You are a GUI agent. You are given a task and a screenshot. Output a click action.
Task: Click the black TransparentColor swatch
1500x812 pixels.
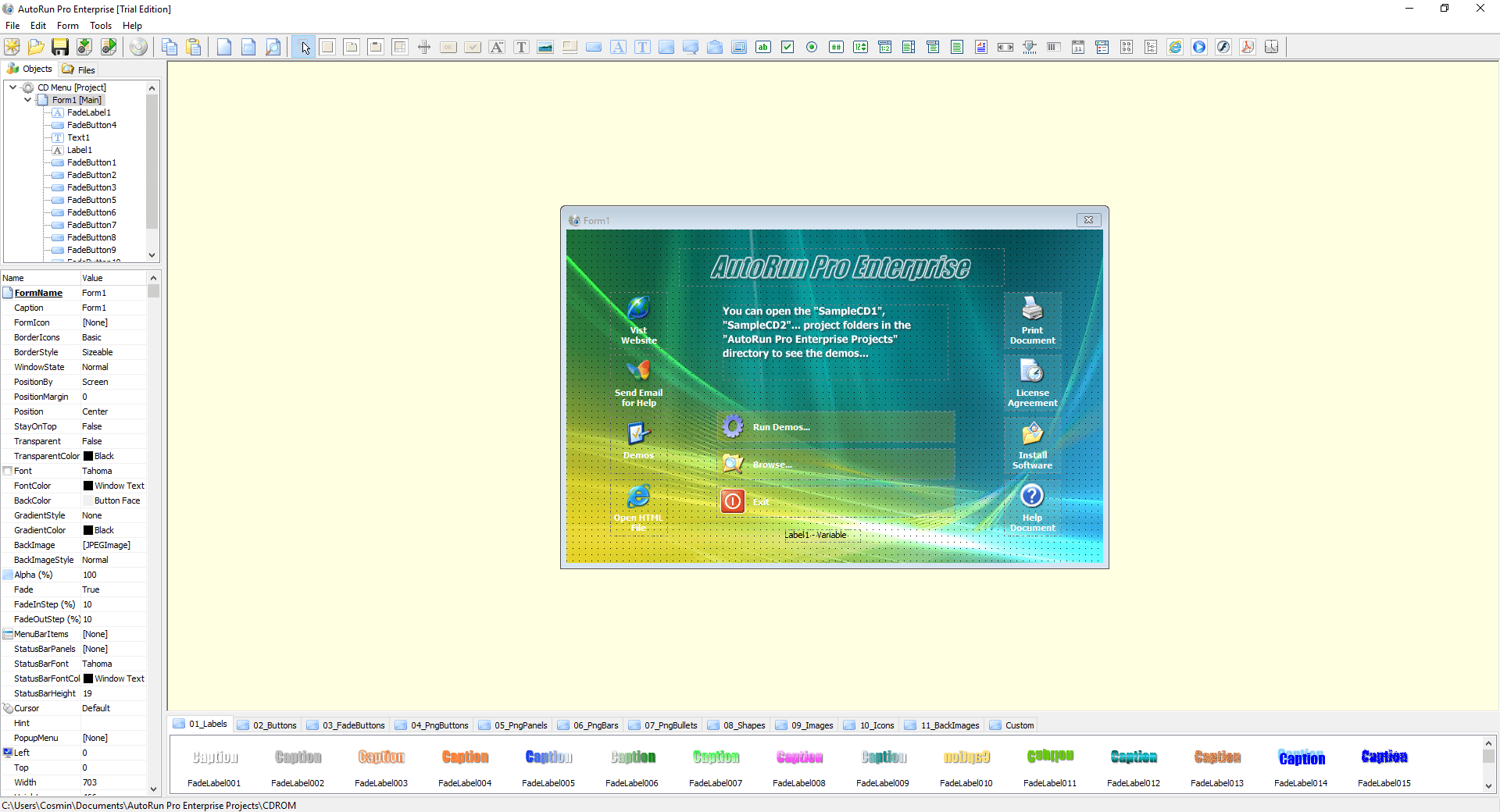coord(87,456)
